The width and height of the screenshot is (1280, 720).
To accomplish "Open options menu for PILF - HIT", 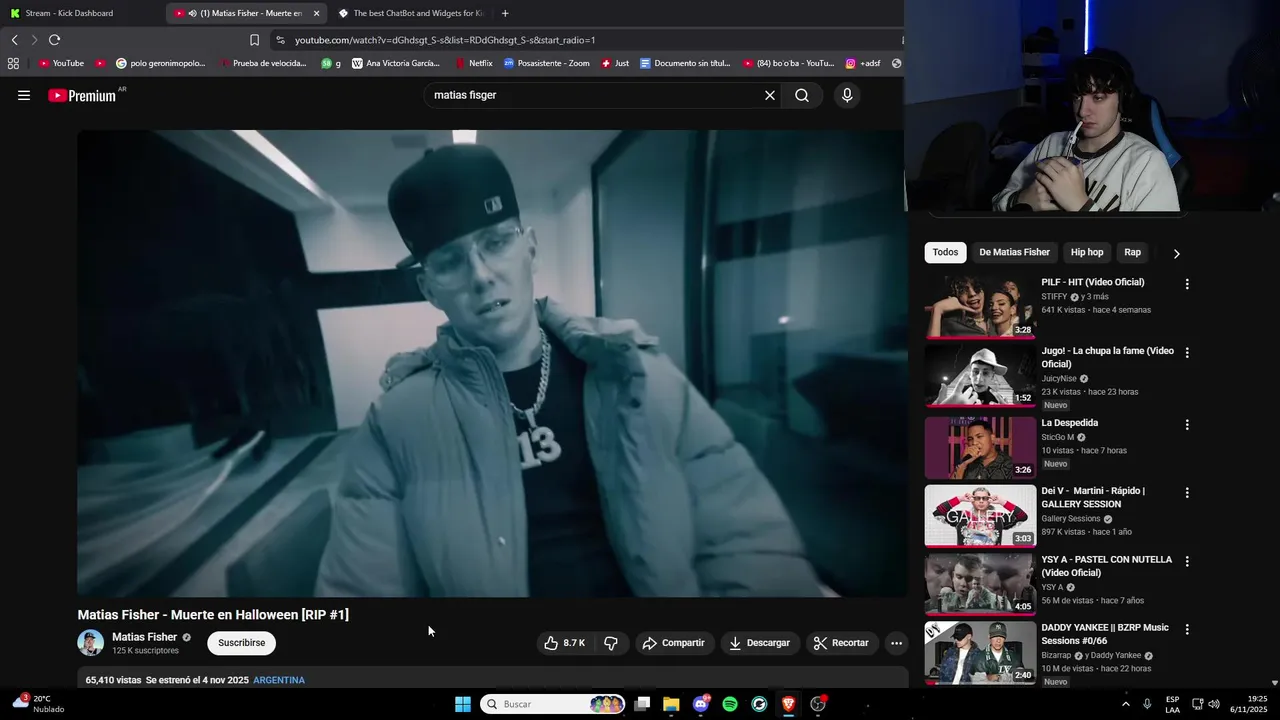I will [x=1187, y=284].
